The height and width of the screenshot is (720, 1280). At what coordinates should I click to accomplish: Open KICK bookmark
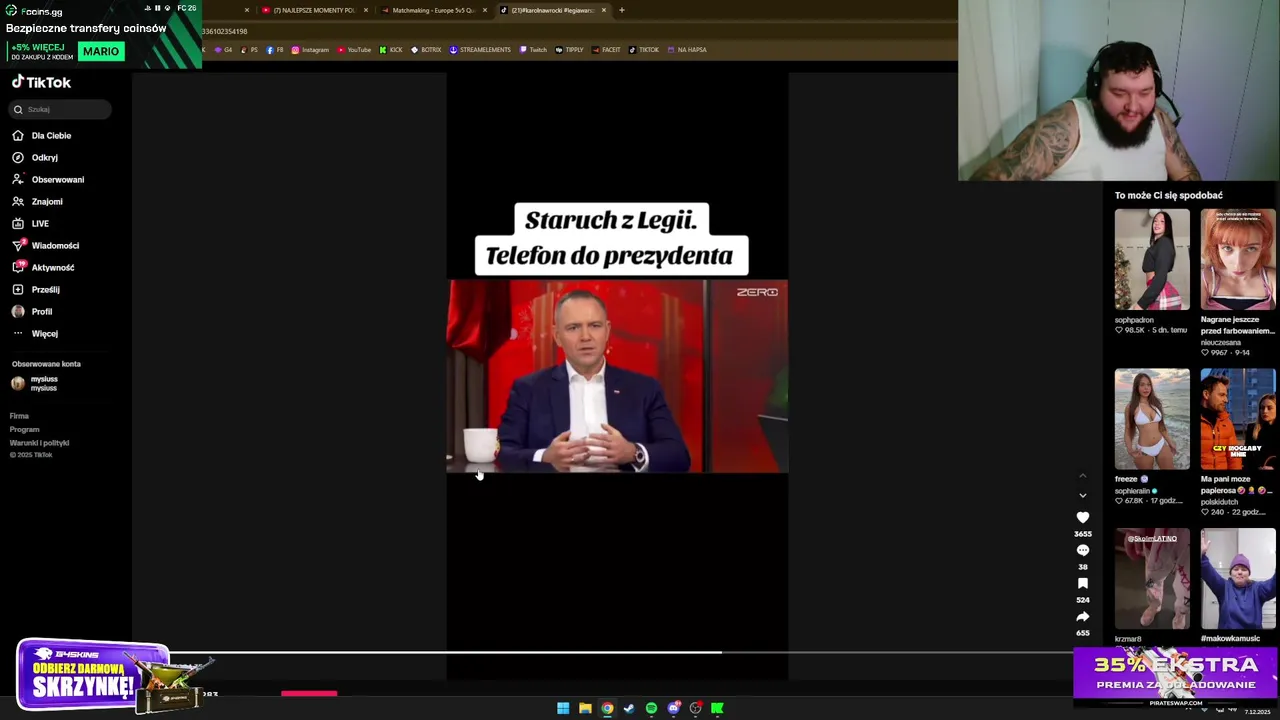(391, 49)
